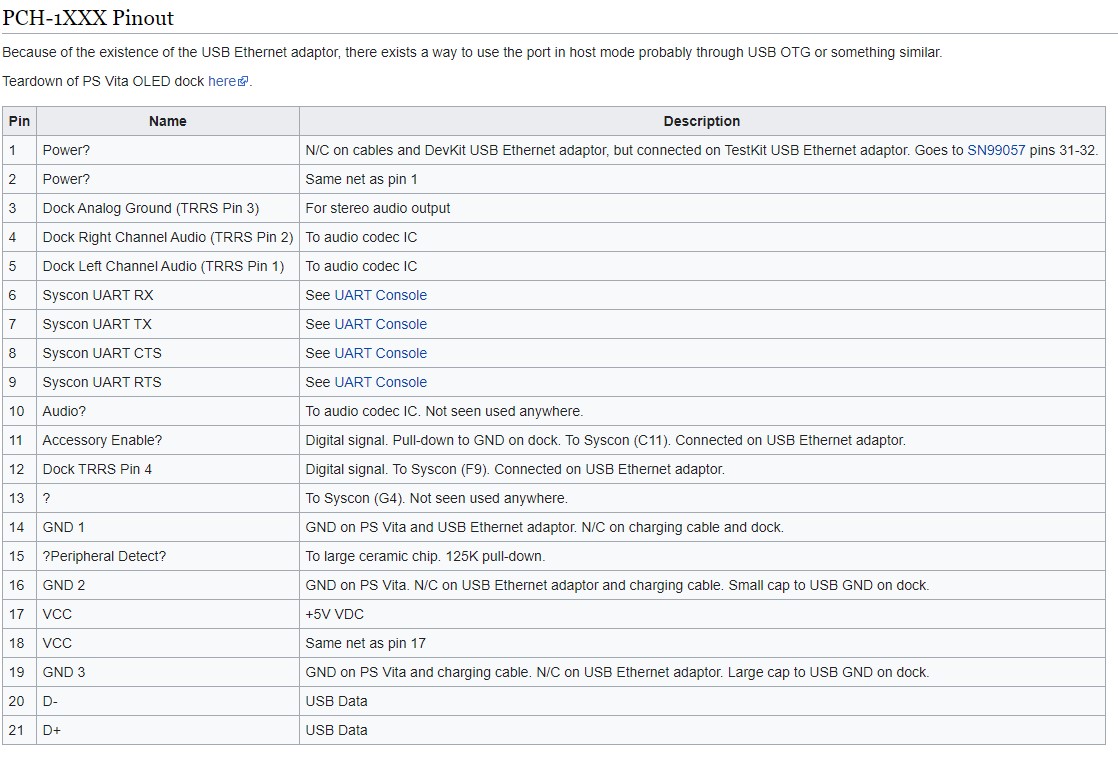Click the 'Syscon UART CTS' name cell
Viewport: 1118px width, 757px height.
point(168,354)
